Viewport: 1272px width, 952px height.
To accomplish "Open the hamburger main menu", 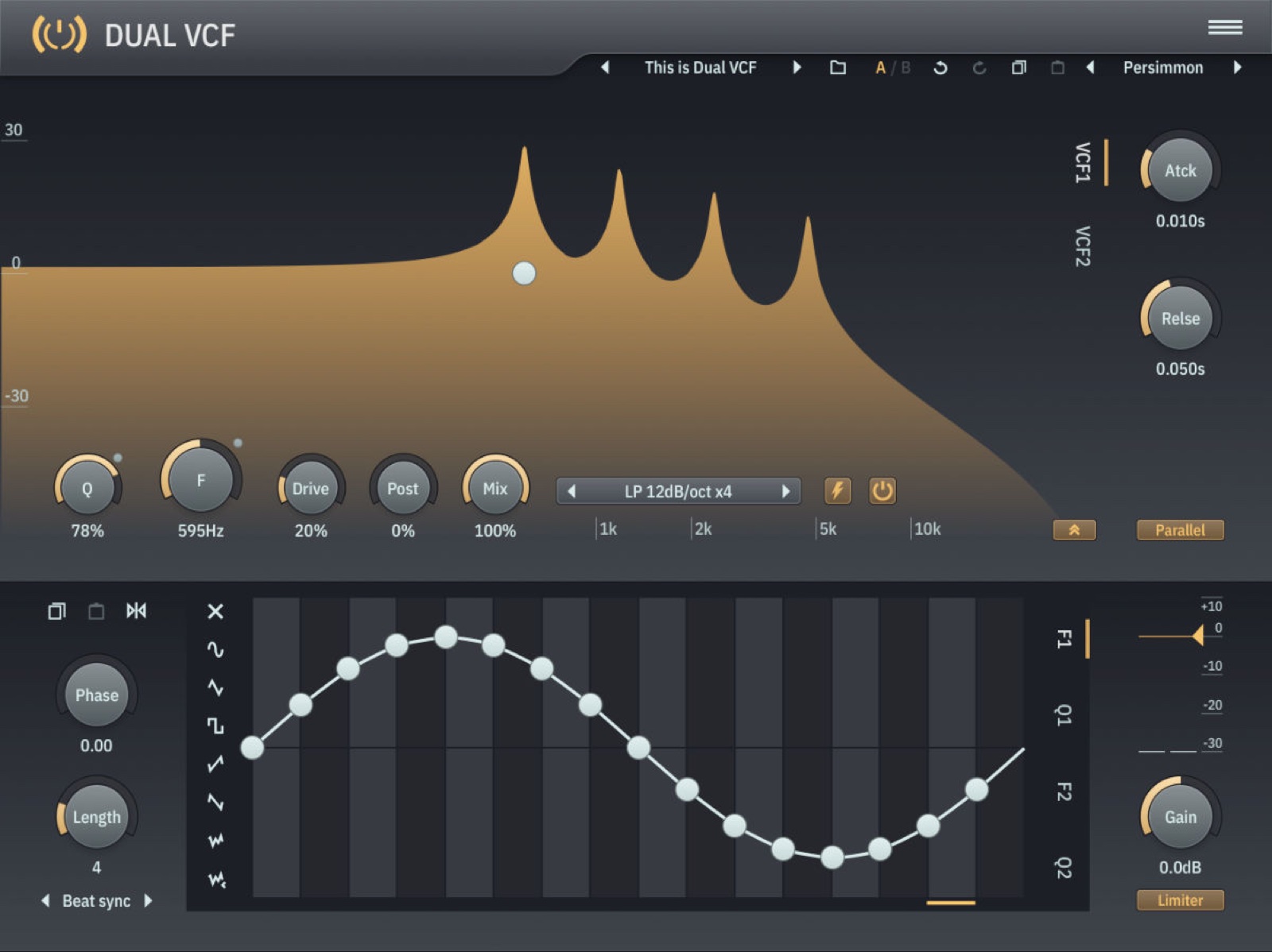I will [1225, 28].
